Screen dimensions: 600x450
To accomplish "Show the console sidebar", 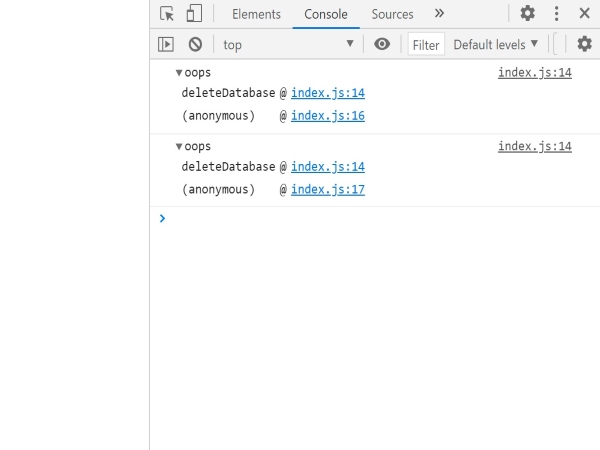I will coord(166,44).
